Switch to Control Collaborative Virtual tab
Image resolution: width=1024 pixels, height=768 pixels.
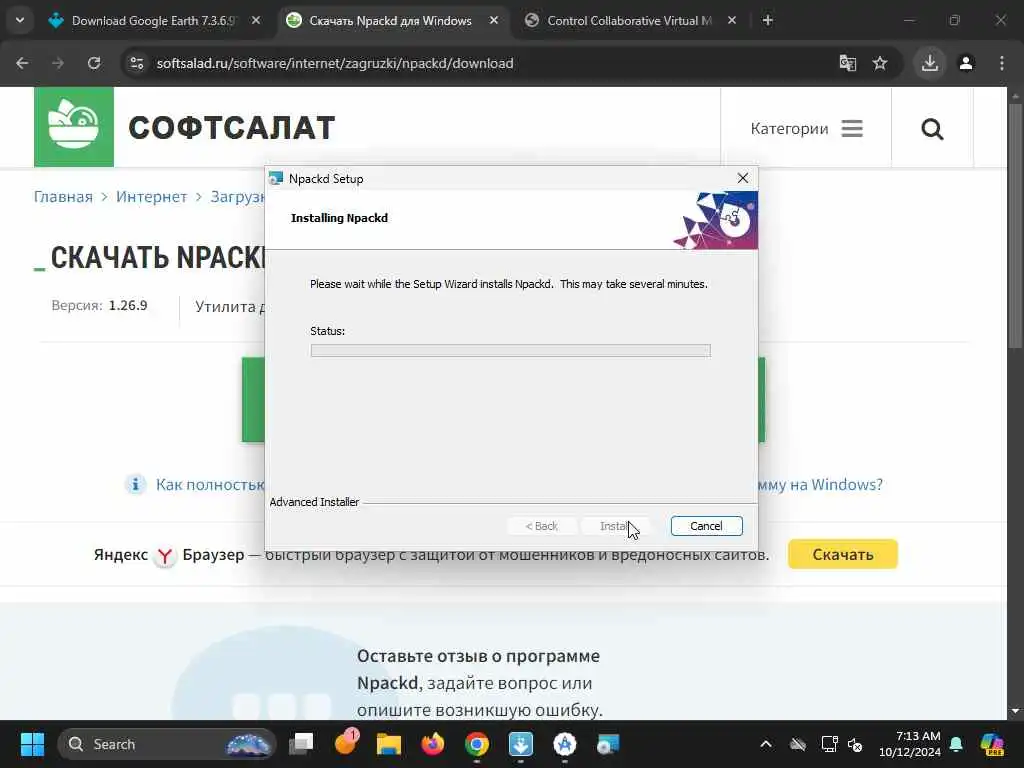629,21
